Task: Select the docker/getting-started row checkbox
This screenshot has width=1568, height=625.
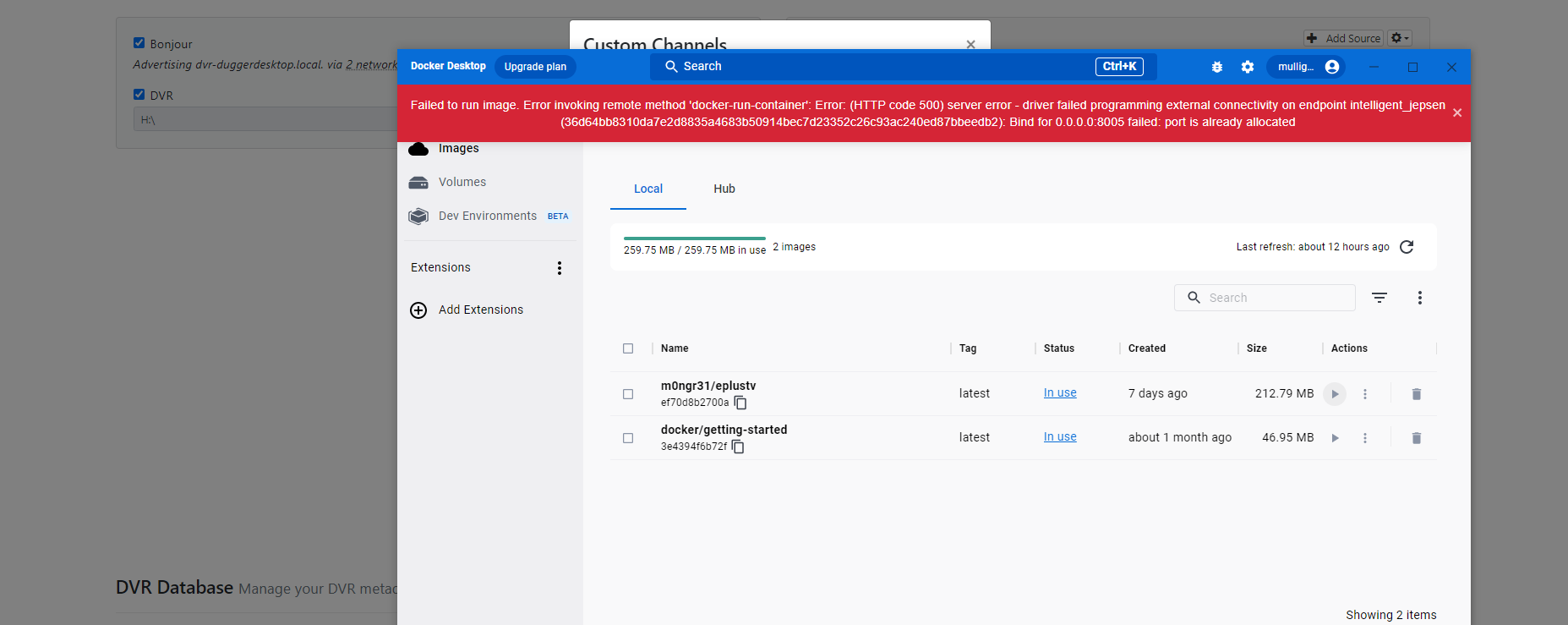Action: 628,438
